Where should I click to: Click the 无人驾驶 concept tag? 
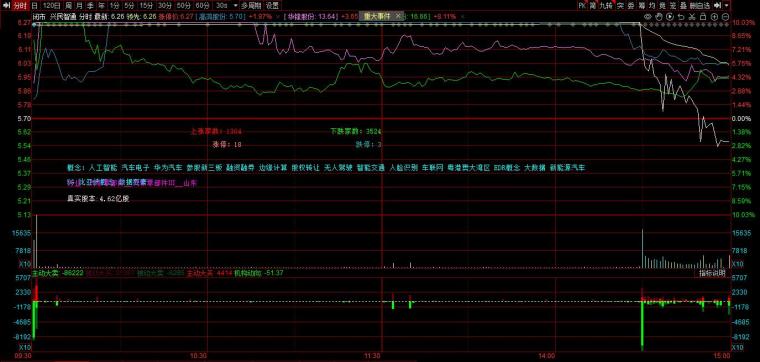[338, 168]
